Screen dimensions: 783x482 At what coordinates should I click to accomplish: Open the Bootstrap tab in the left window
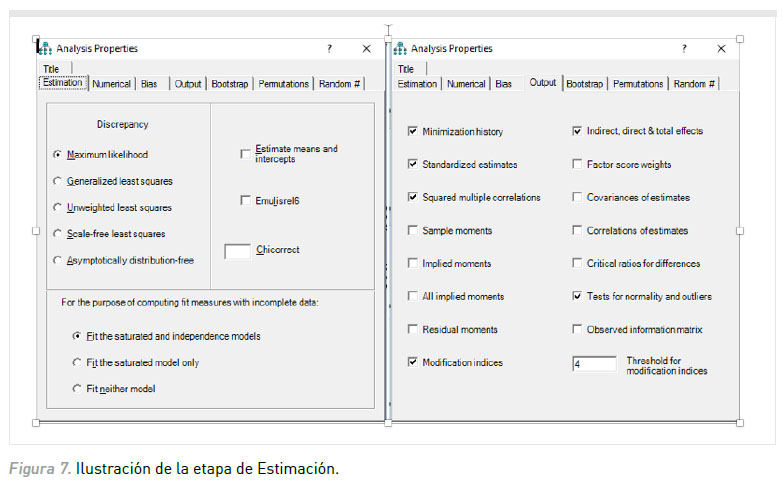[x=230, y=84]
